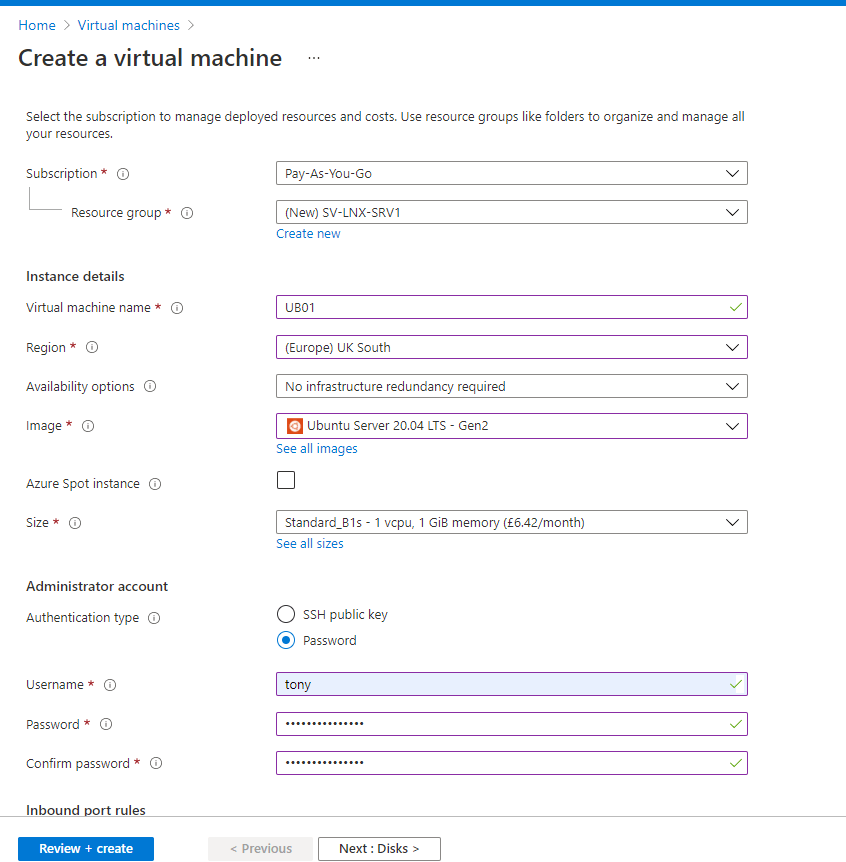Screen dimensions: 846x862
Task: Enable the Azure Spot instance checkbox
Action: [x=286, y=480]
